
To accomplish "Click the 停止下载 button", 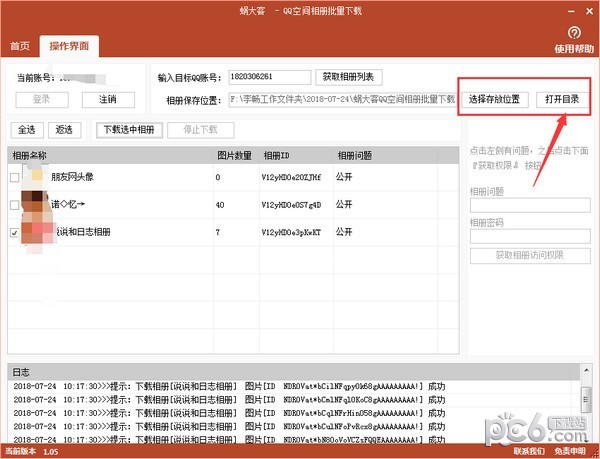I will click(201, 130).
